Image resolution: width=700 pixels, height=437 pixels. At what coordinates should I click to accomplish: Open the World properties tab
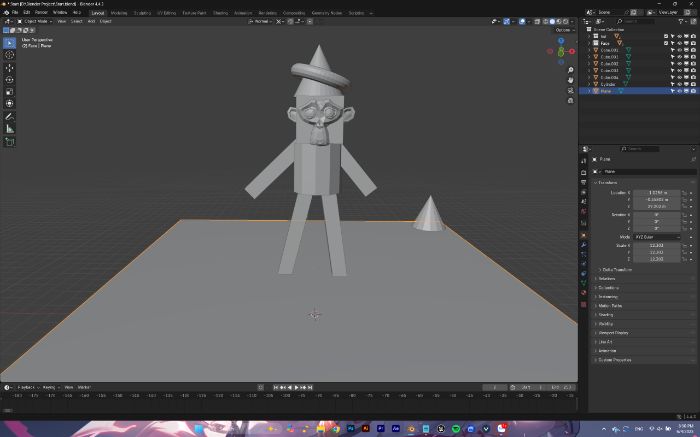[583, 212]
